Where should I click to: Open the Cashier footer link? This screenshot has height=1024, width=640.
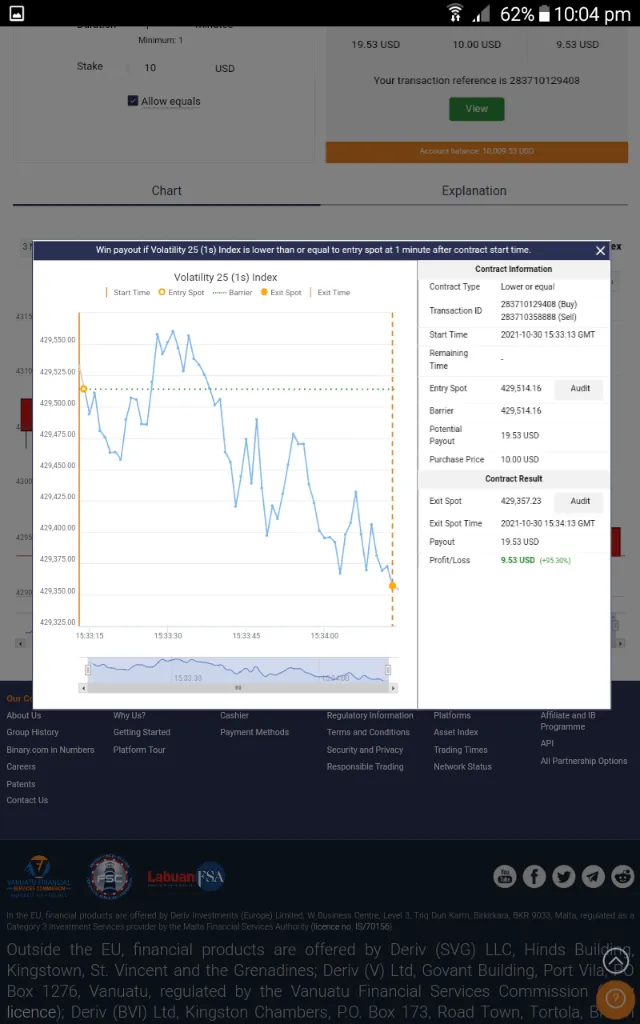pyautogui.click(x=234, y=716)
